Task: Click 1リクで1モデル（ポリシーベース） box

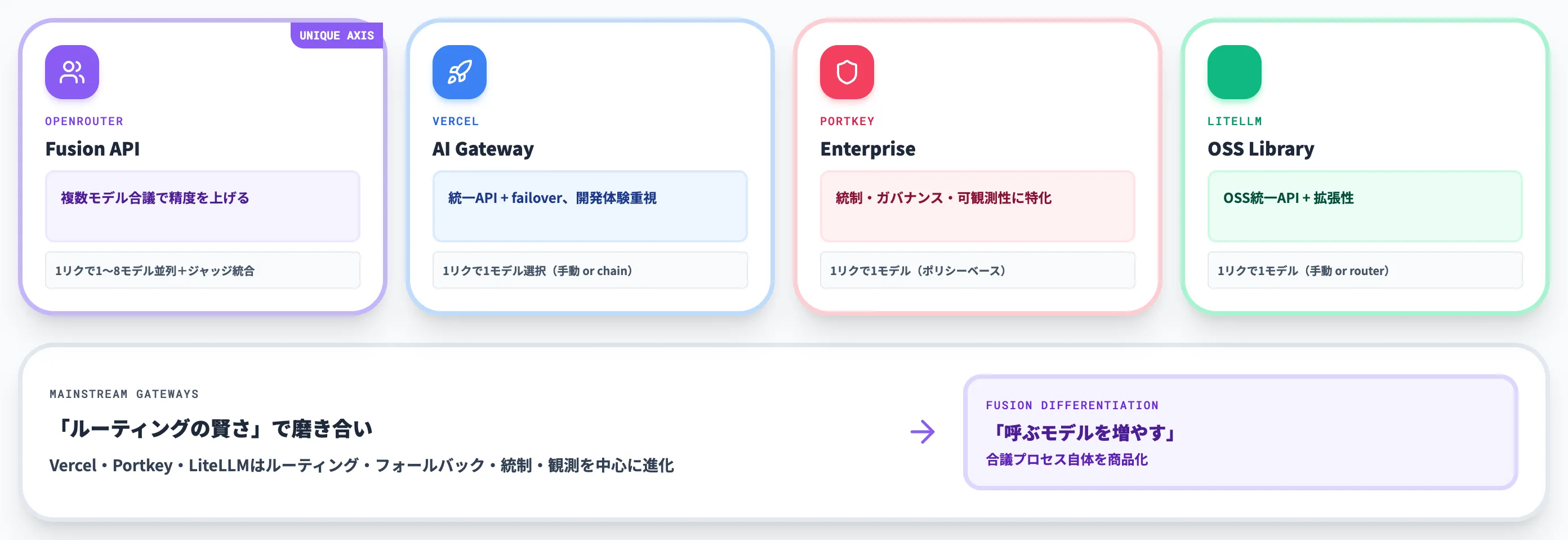Action: point(978,270)
